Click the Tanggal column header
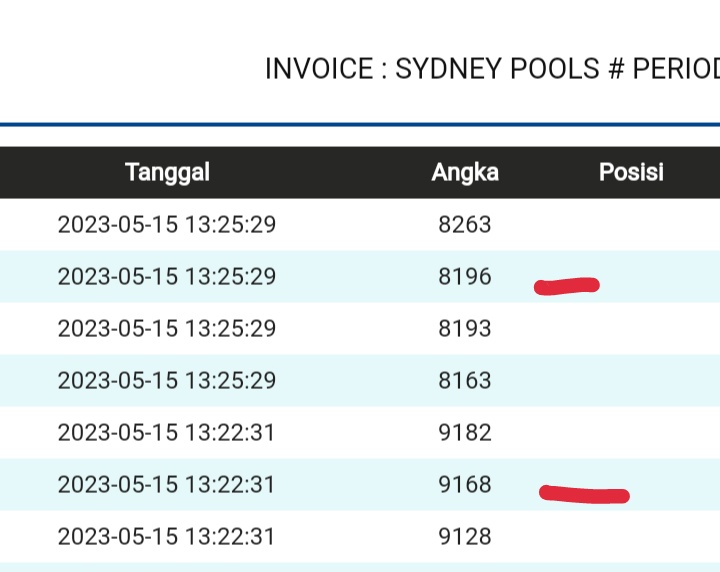Screen dimensions: 720x572 pos(167,172)
